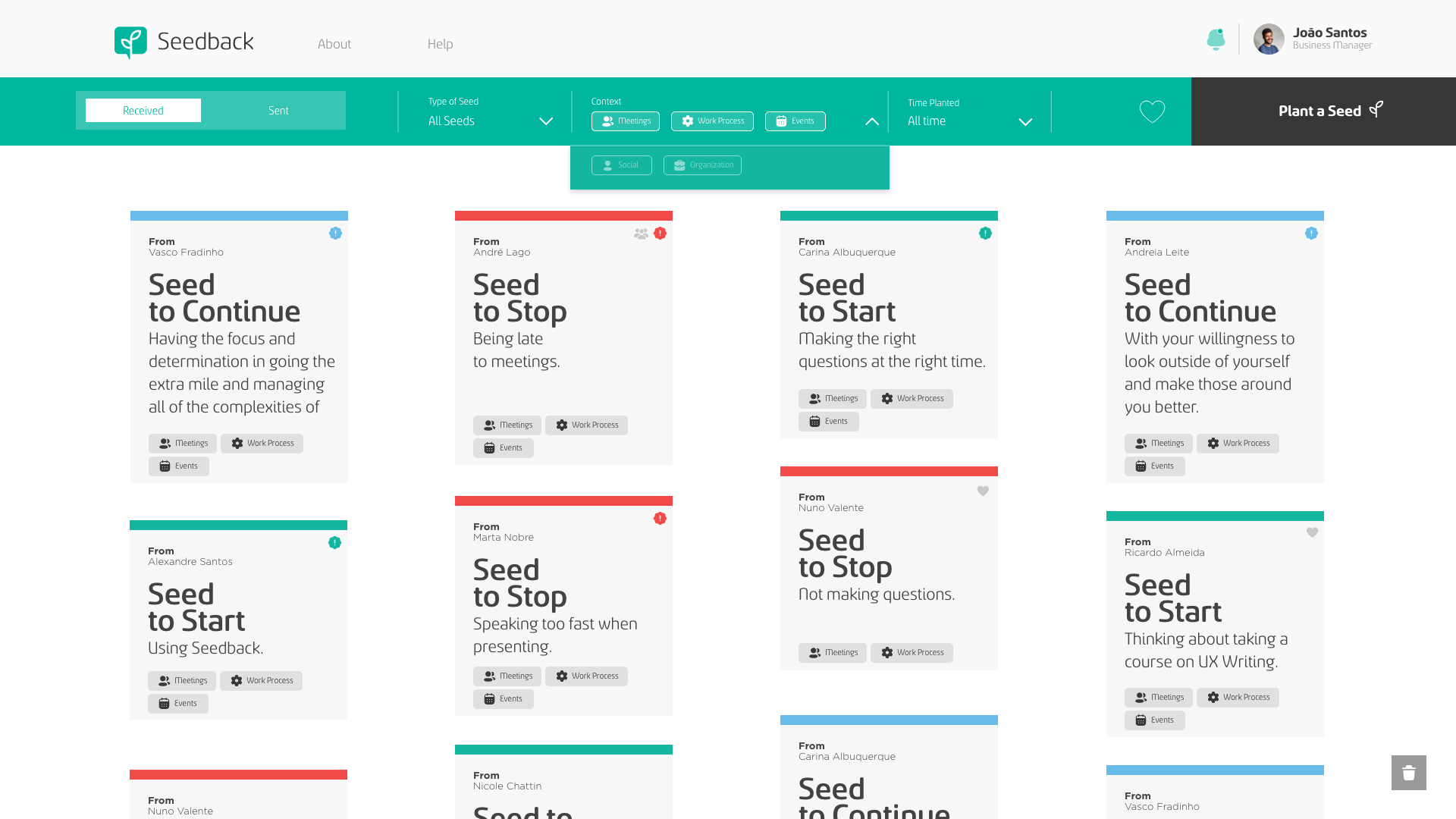Enable the Organization context filter

(702, 165)
